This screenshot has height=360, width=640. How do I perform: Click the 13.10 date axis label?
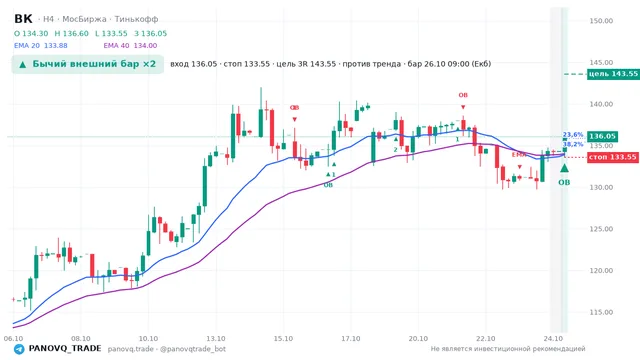pyautogui.click(x=216, y=339)
